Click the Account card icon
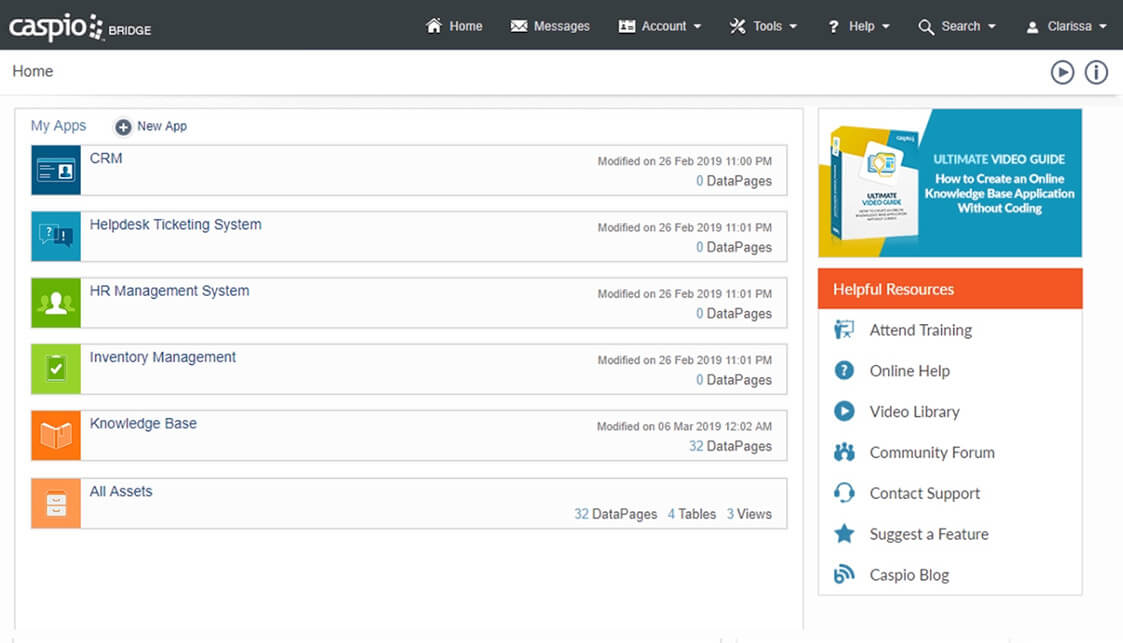1123x643 pixels. tap(627, 26)
